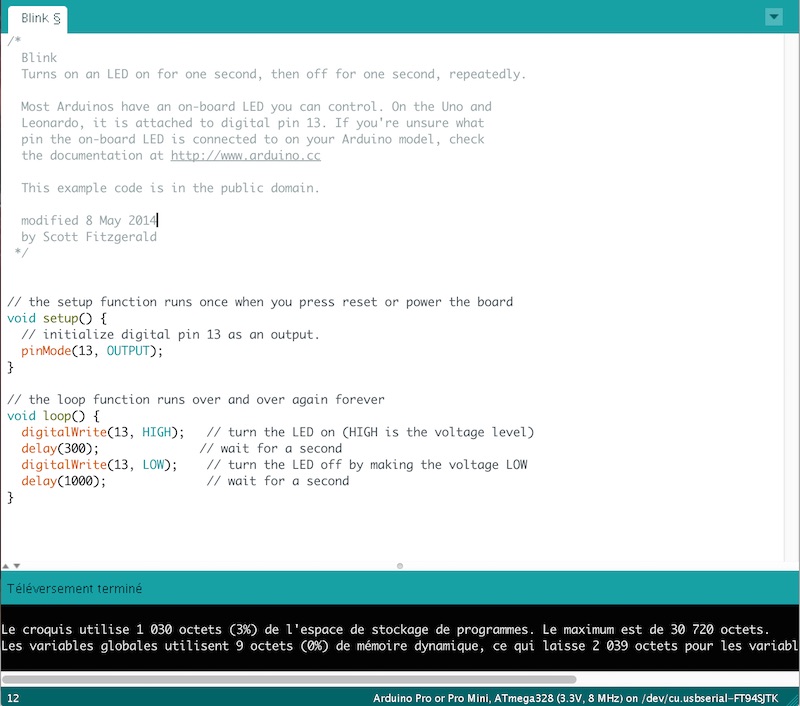
Task: Collapse console with the up triangle
Action: click(6, 566)
